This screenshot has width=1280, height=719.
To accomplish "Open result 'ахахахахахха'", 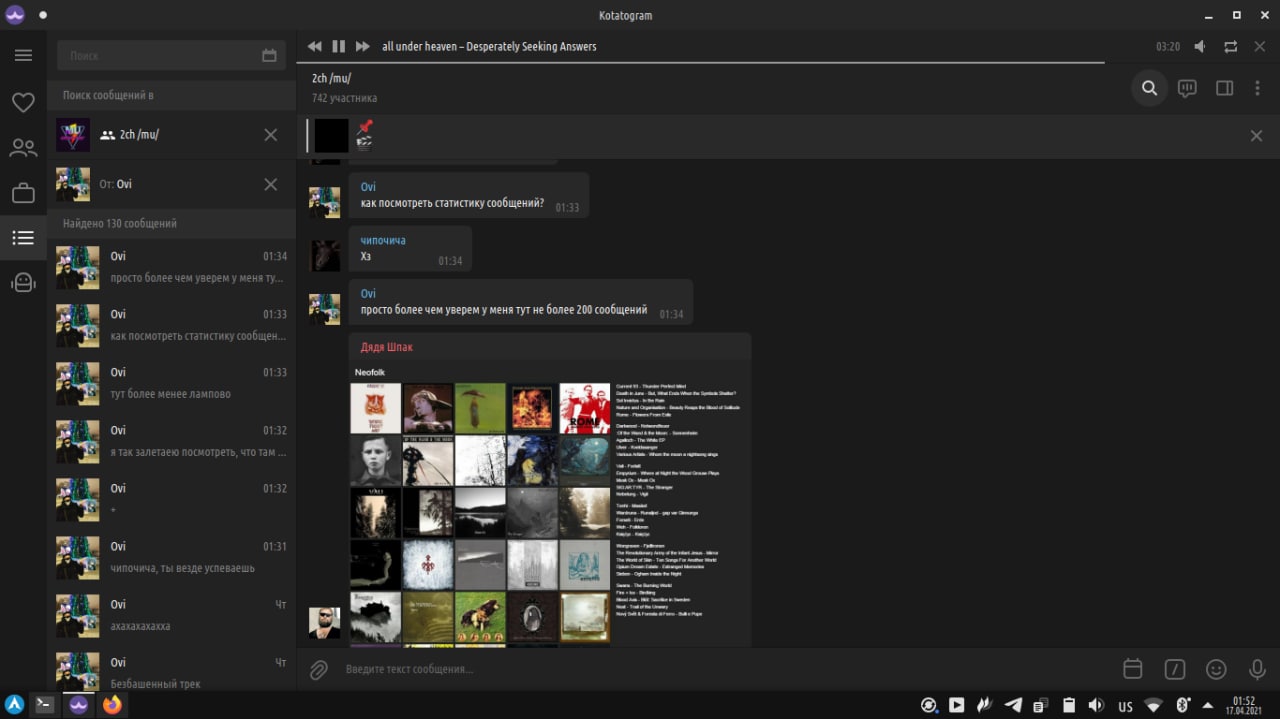I will point(171,615).
